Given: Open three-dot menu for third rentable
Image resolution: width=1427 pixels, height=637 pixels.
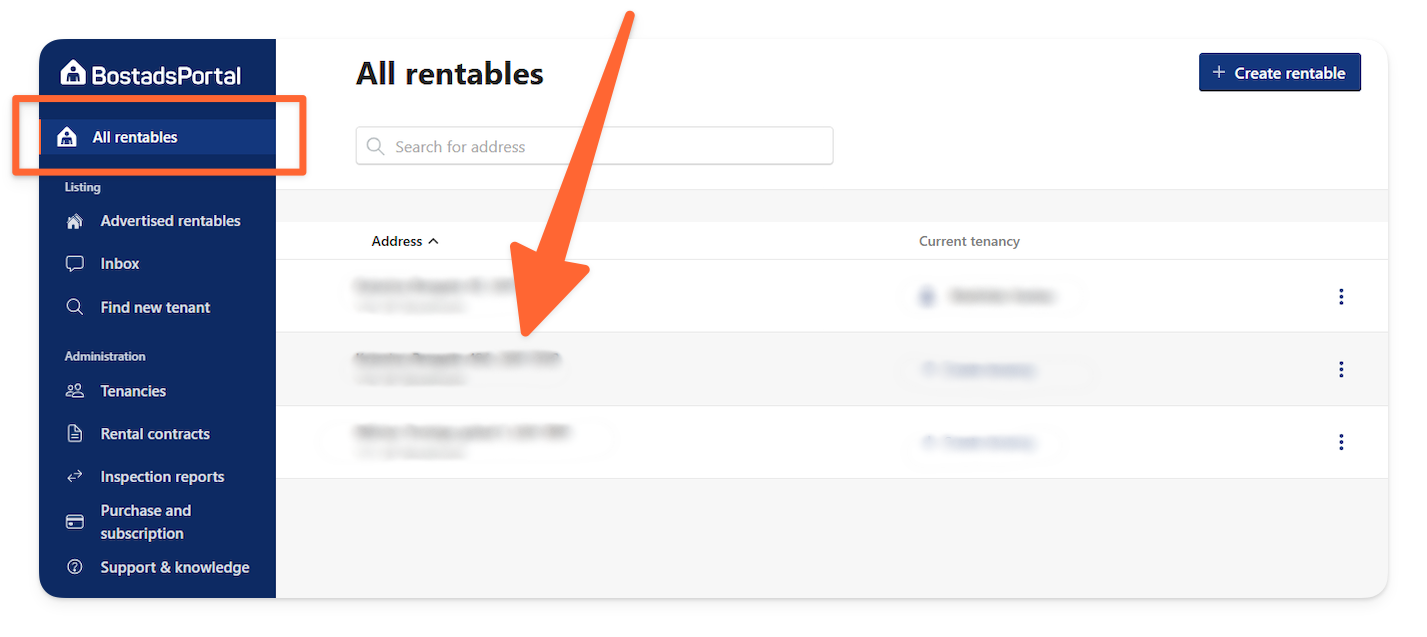Looking at the screenshot, I should point(1341,442).
